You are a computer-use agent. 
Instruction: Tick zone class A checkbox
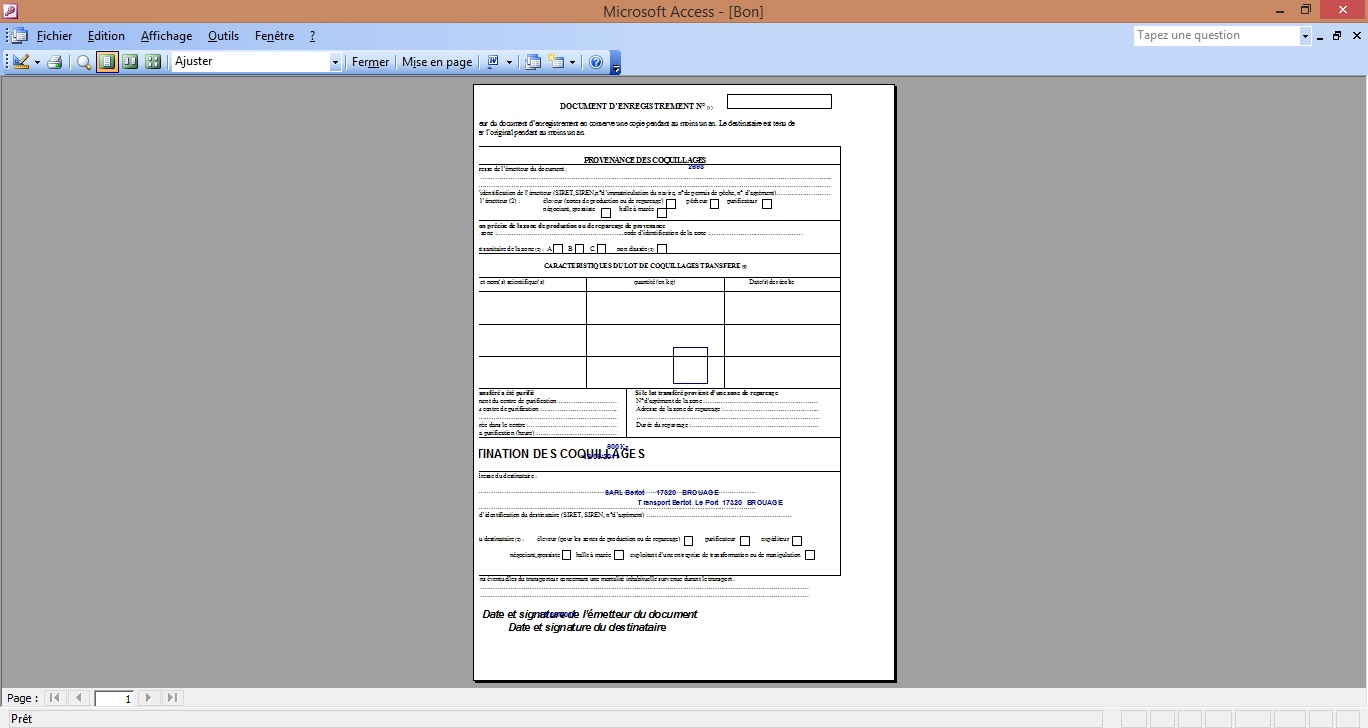click(x=558, y=249)
